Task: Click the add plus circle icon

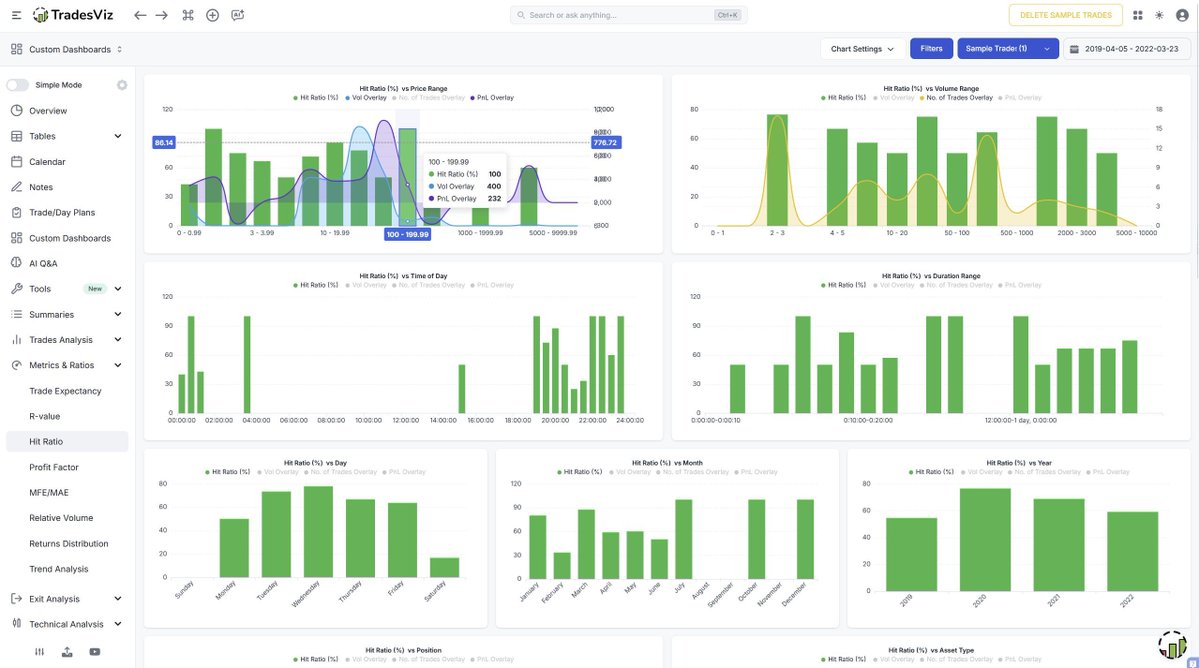Action: [213, 15]
